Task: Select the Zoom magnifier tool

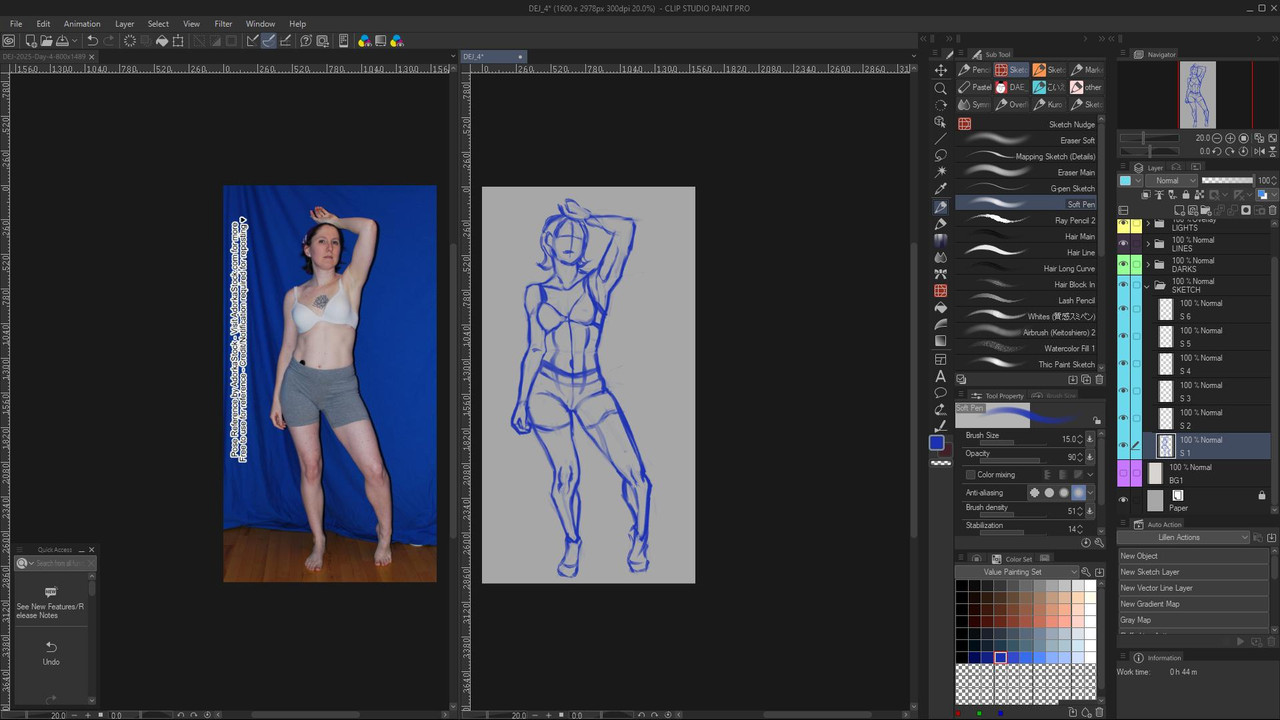Action: tap(940, 87)
